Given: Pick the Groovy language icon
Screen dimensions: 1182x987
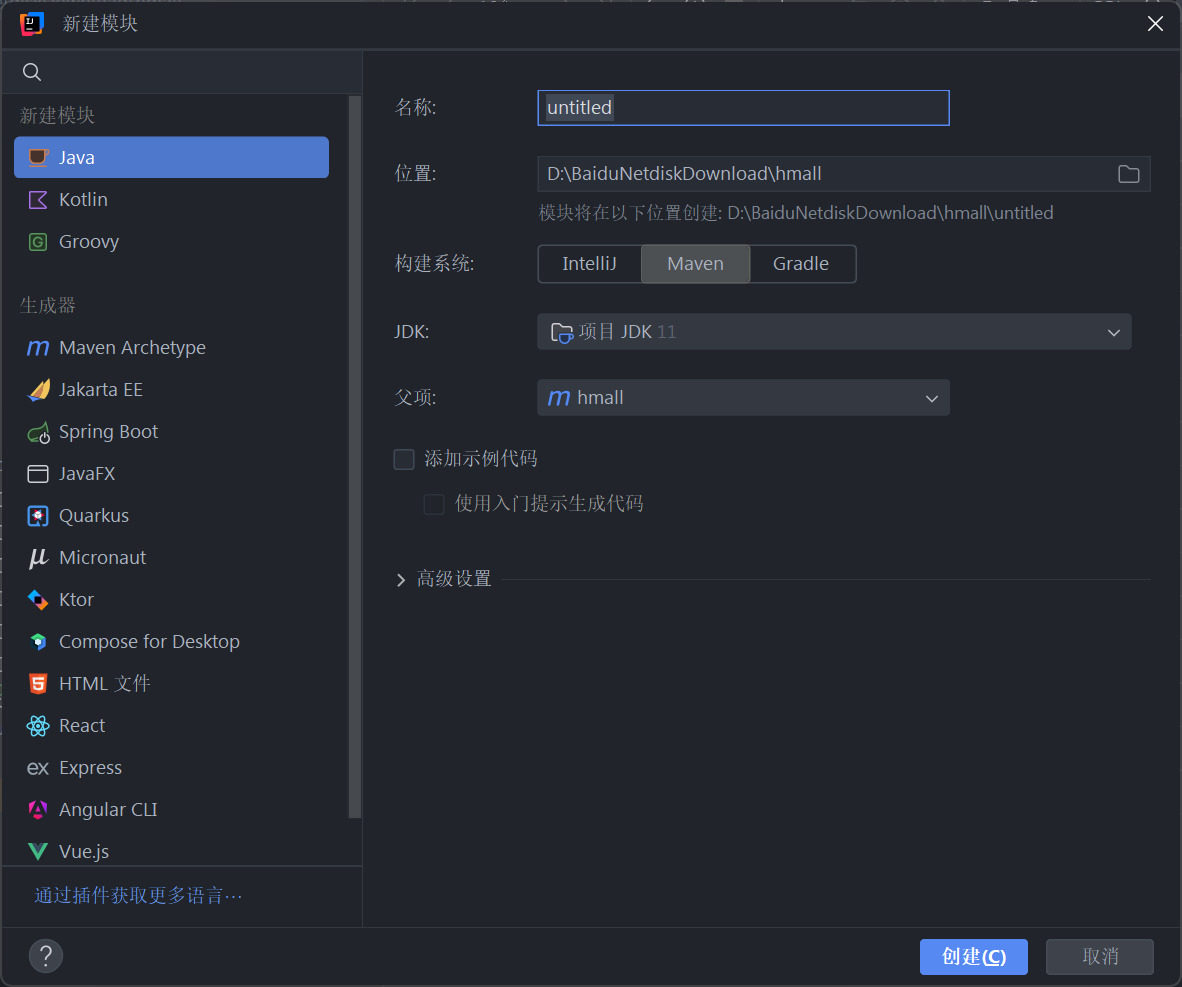Looking at the screenshot, I should click(x=38, y=242).
